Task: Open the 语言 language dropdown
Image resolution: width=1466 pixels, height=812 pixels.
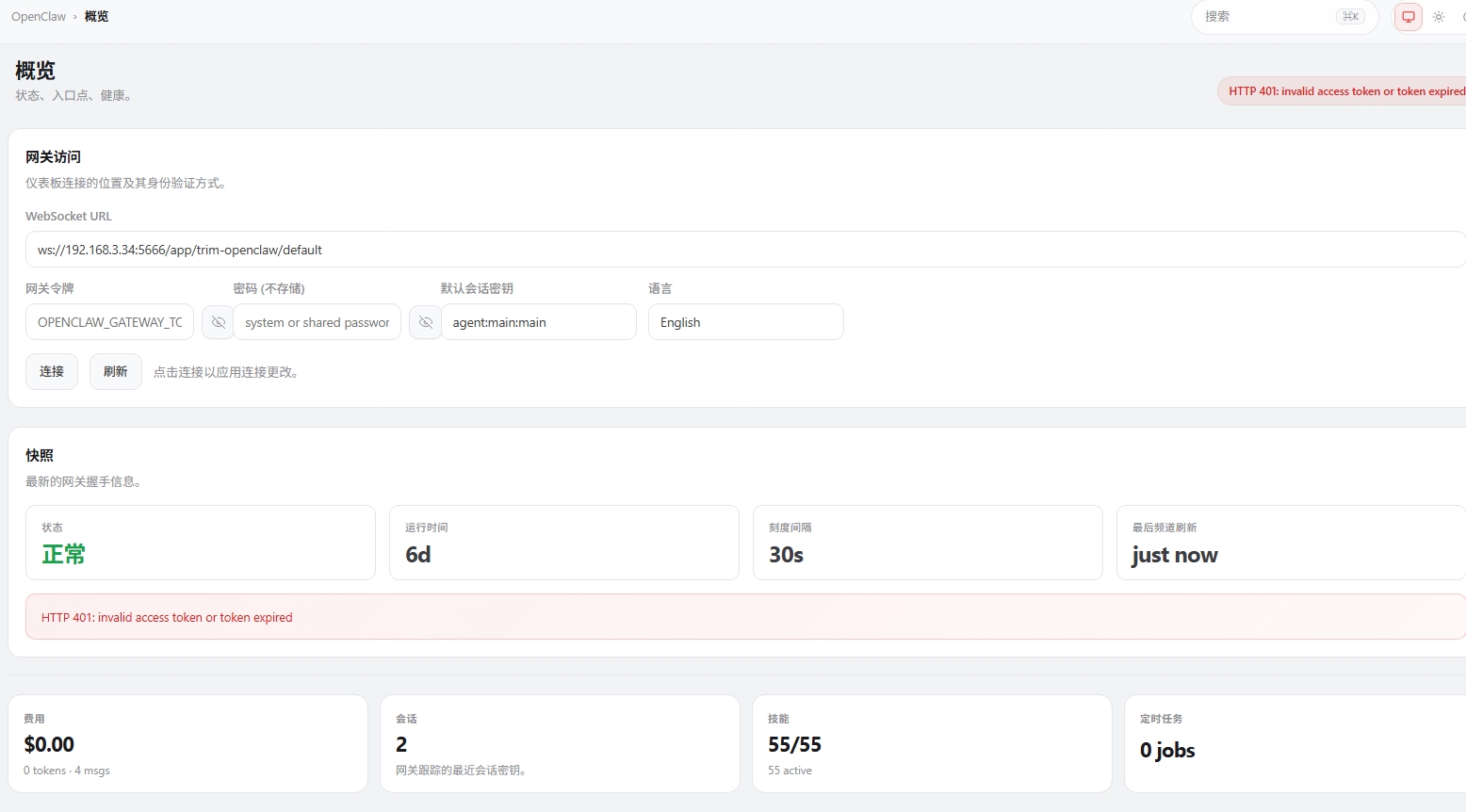Action: point(745,322)
